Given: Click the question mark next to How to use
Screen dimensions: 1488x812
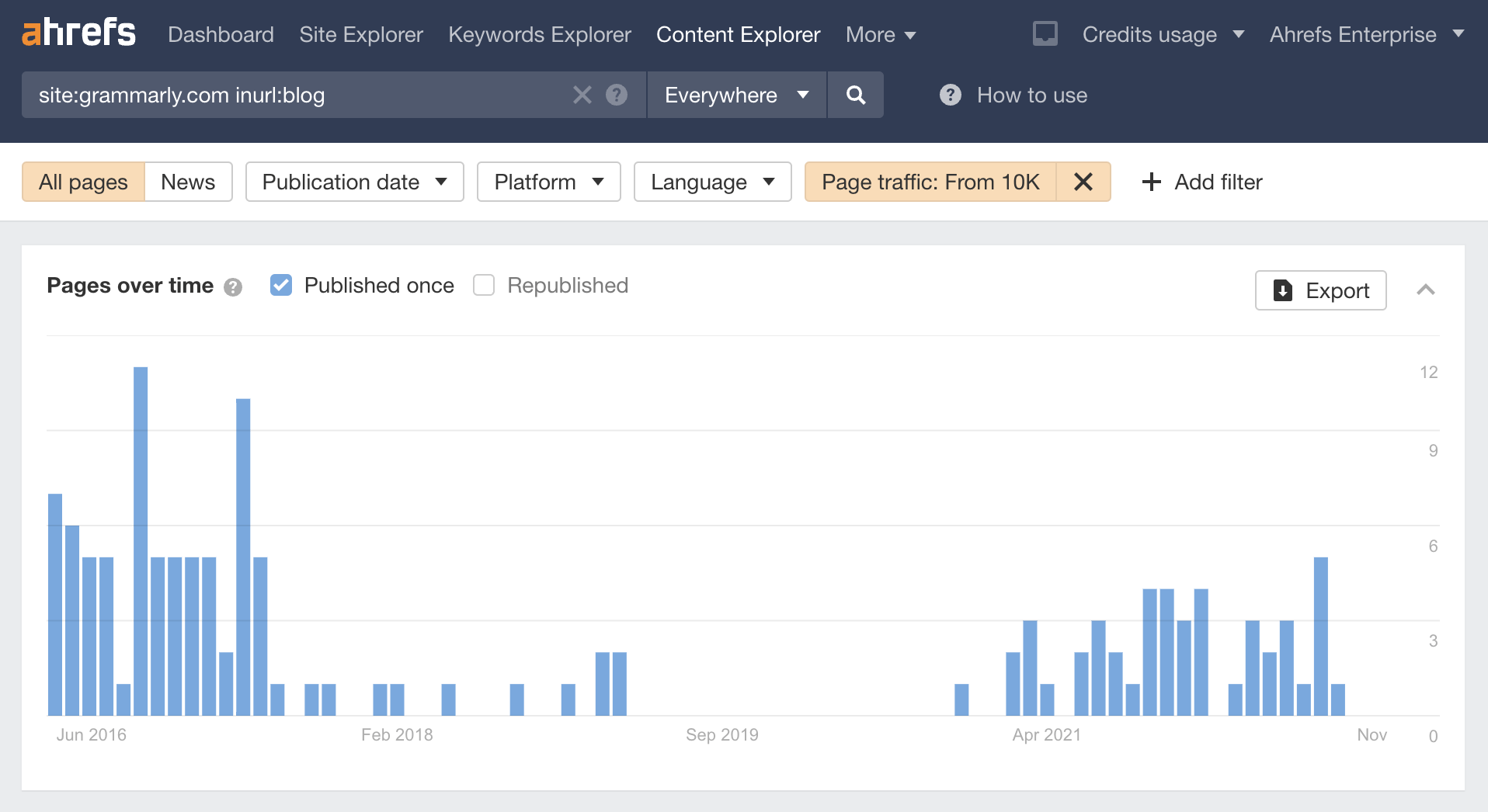Looking at the screenshot, I should 949,95.
